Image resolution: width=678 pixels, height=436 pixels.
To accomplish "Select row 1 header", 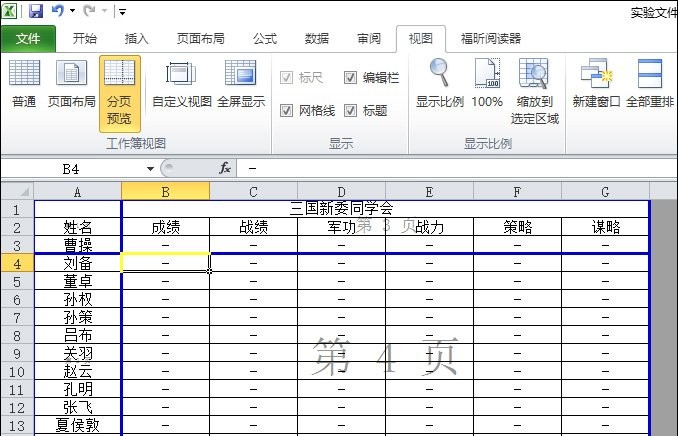I will click(17, 209).
